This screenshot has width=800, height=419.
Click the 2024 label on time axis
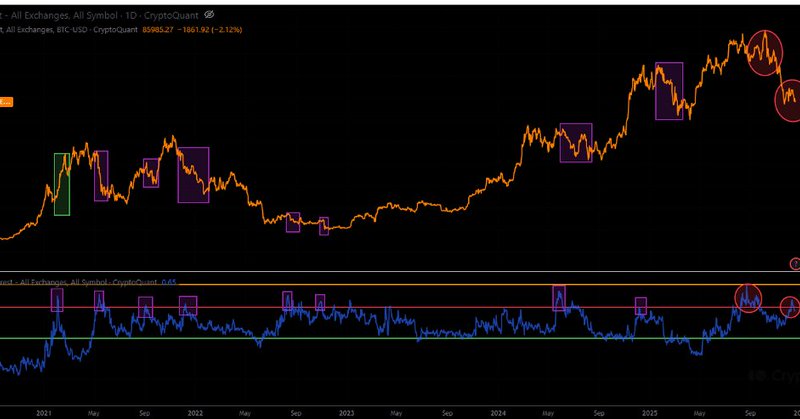(498, 413)
